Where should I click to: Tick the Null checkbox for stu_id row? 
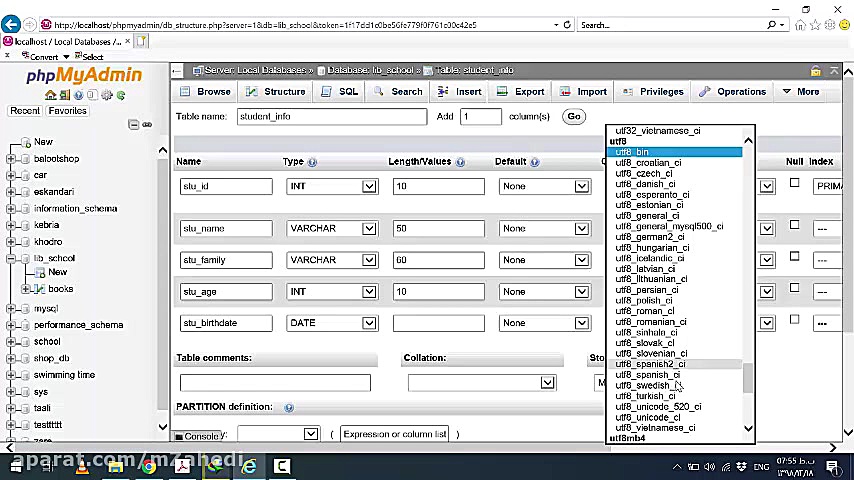(x=794, y=183)
